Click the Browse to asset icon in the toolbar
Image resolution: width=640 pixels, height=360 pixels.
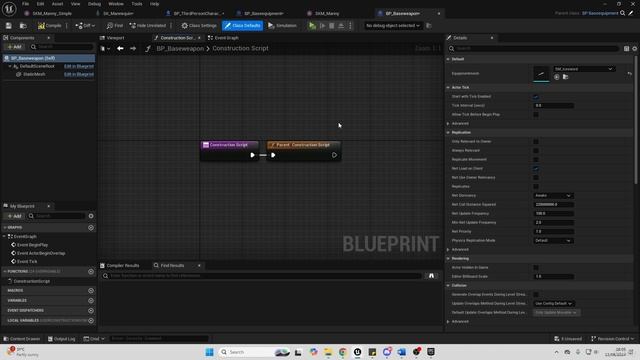pos(23,25)
